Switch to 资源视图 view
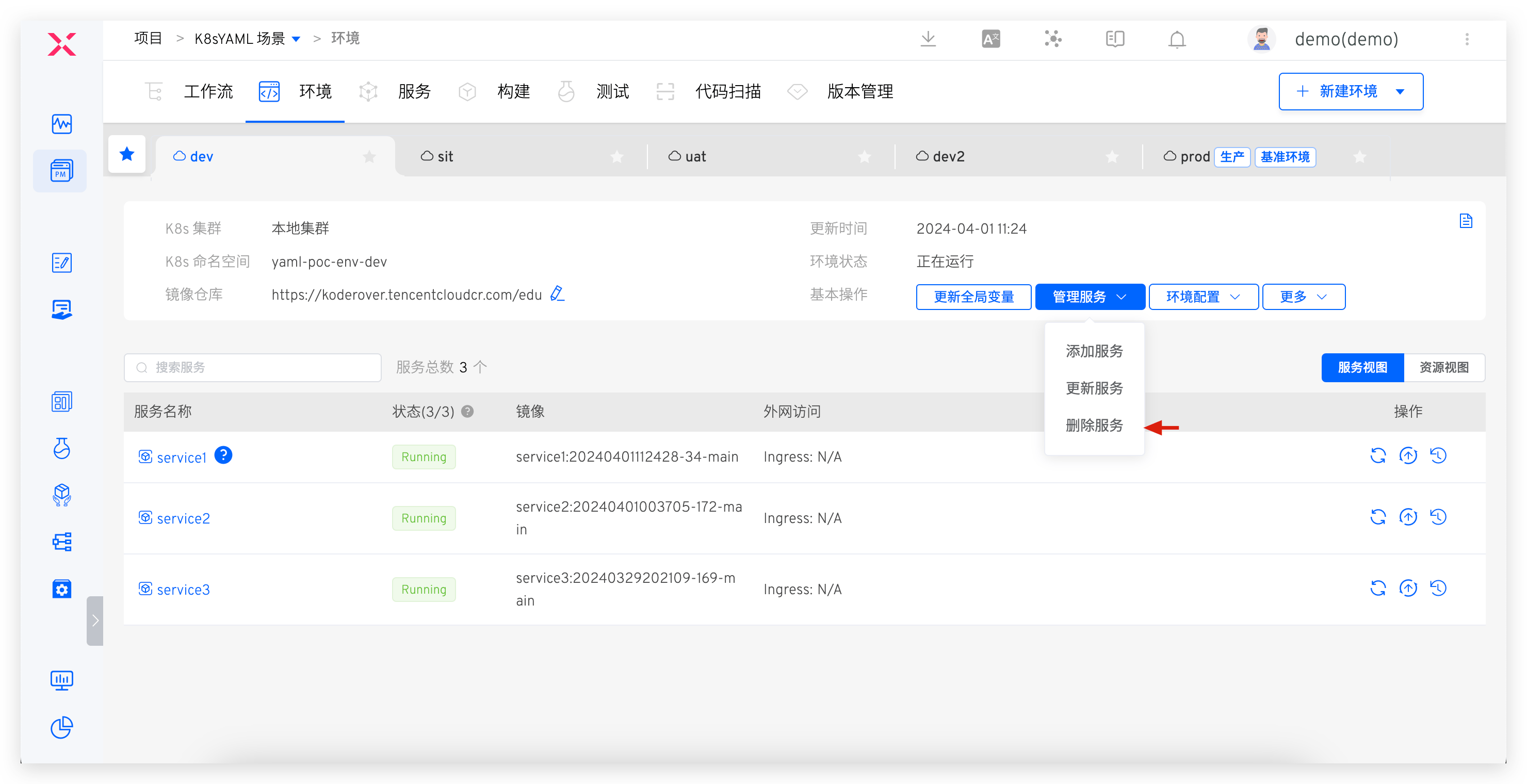 pyautogui.click(x=1443, y=367)
